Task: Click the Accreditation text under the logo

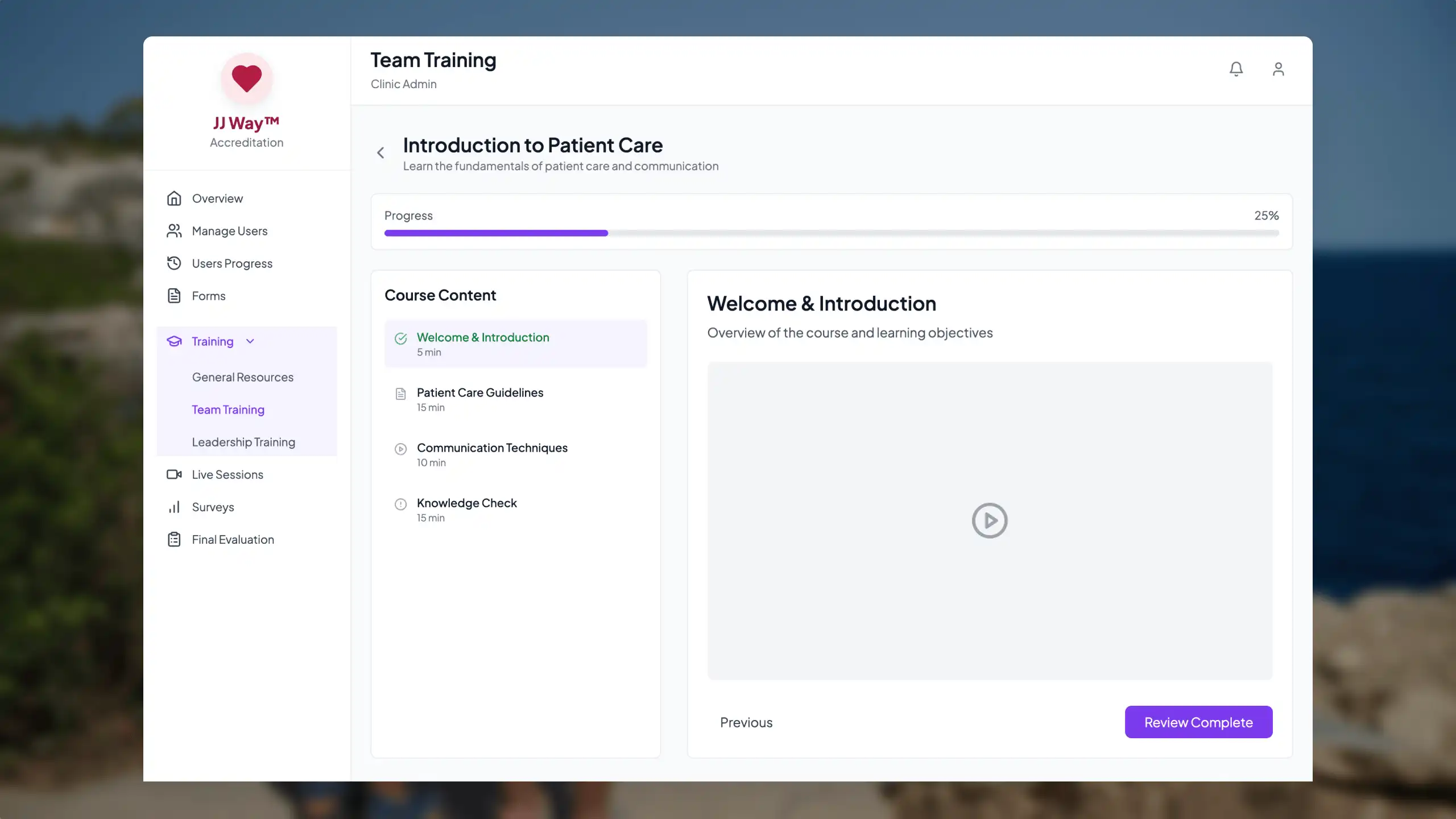Action: [x=246, y=143]
